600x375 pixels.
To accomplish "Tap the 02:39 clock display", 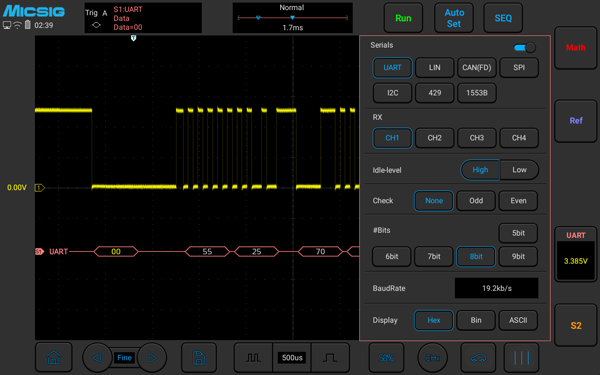I will (x=44, y=25).
